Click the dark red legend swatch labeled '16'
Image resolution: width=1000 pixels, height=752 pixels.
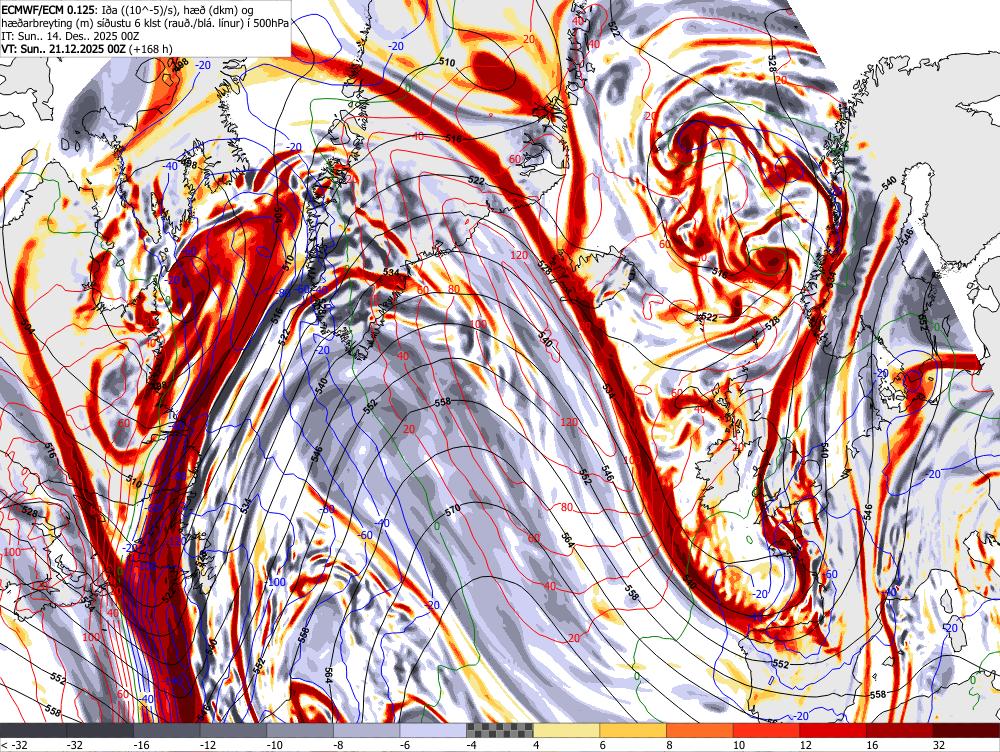click(x=900, y=730)
